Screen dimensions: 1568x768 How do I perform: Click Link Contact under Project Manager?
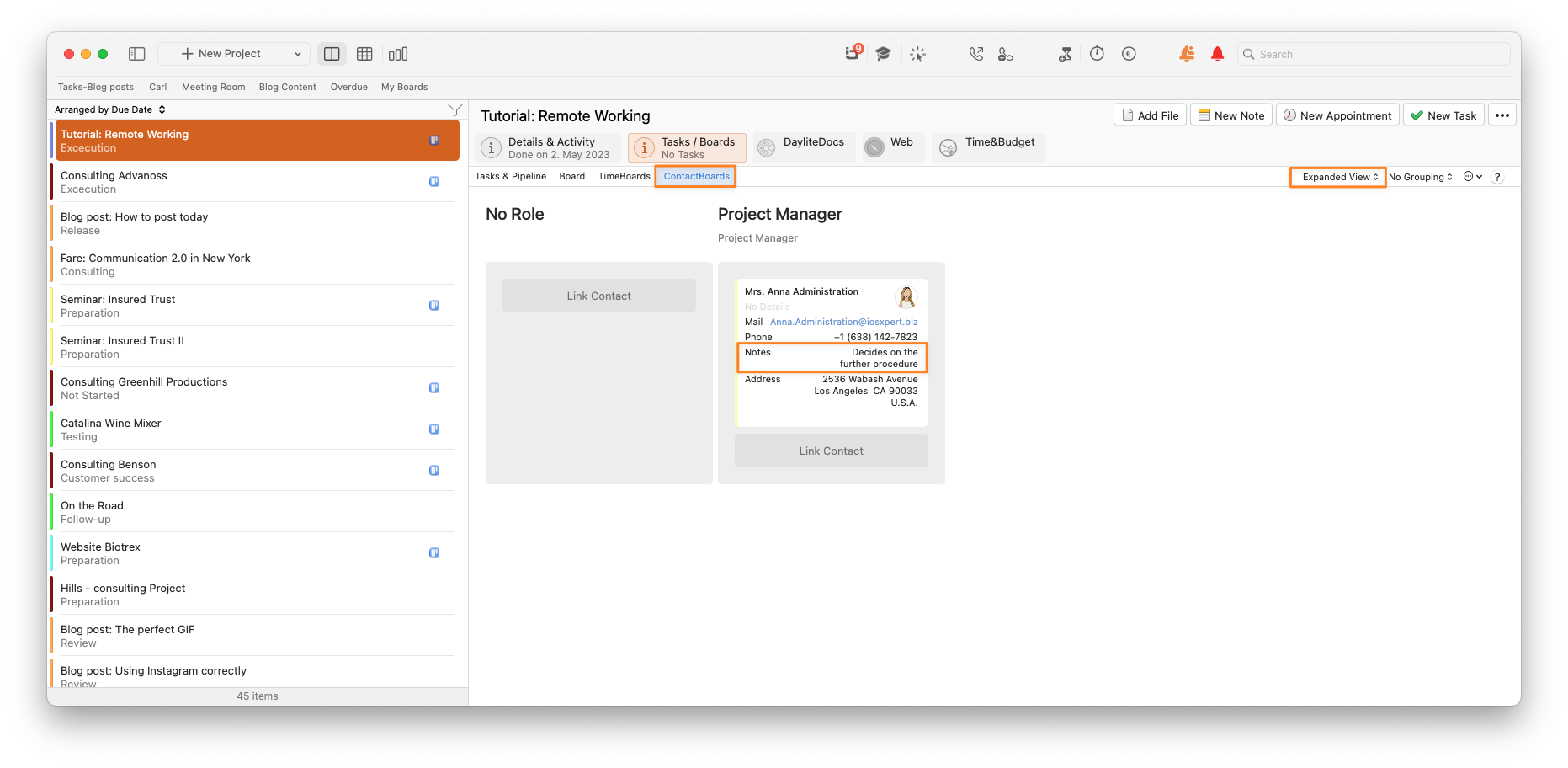(x=832, y=451)
